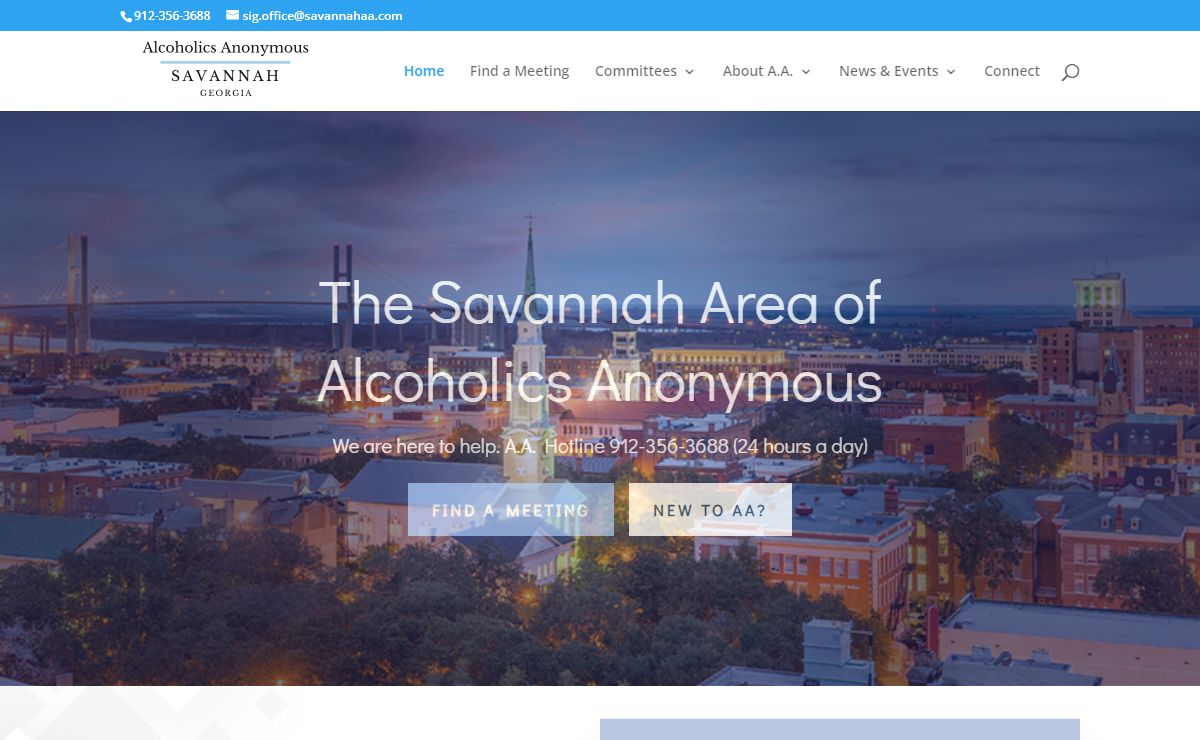Click the NEW TO AA? button
Viewport: 1200px width, 740px height.
tap(710, 510)
